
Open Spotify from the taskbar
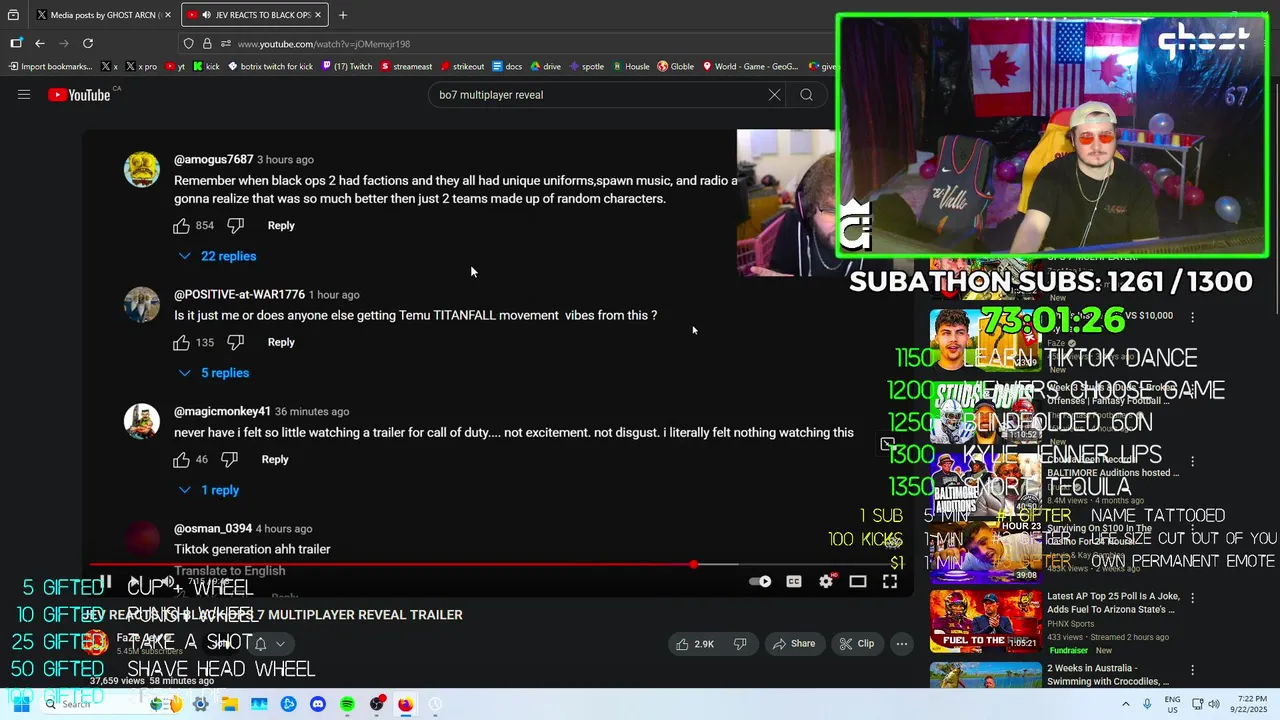tap(347, 704)
